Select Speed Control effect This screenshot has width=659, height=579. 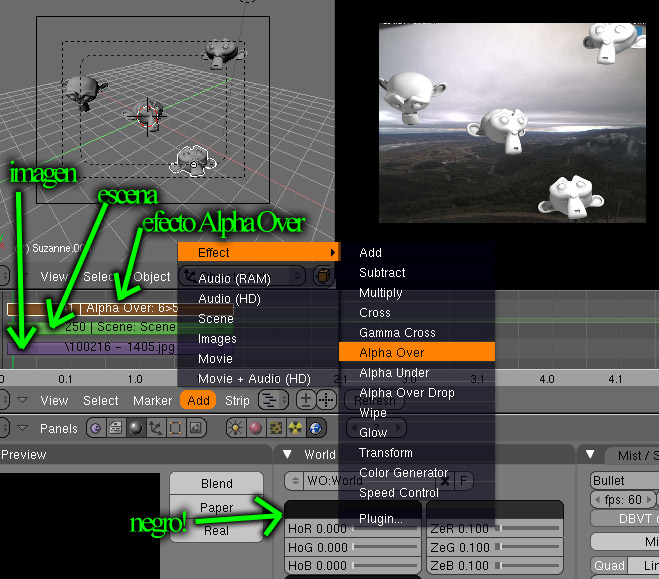(x=416, y=492)
